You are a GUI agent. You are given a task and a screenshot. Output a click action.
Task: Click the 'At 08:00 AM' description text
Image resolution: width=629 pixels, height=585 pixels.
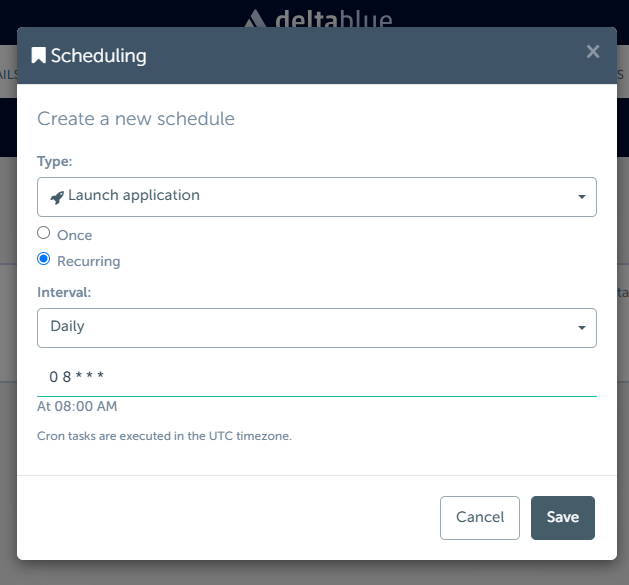point(77,407)
